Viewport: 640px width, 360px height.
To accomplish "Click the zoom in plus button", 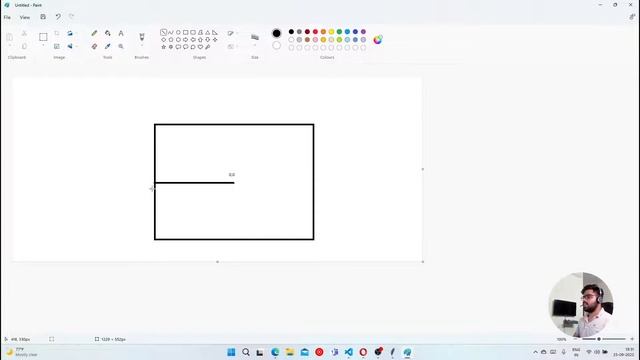I will point(632,339).
